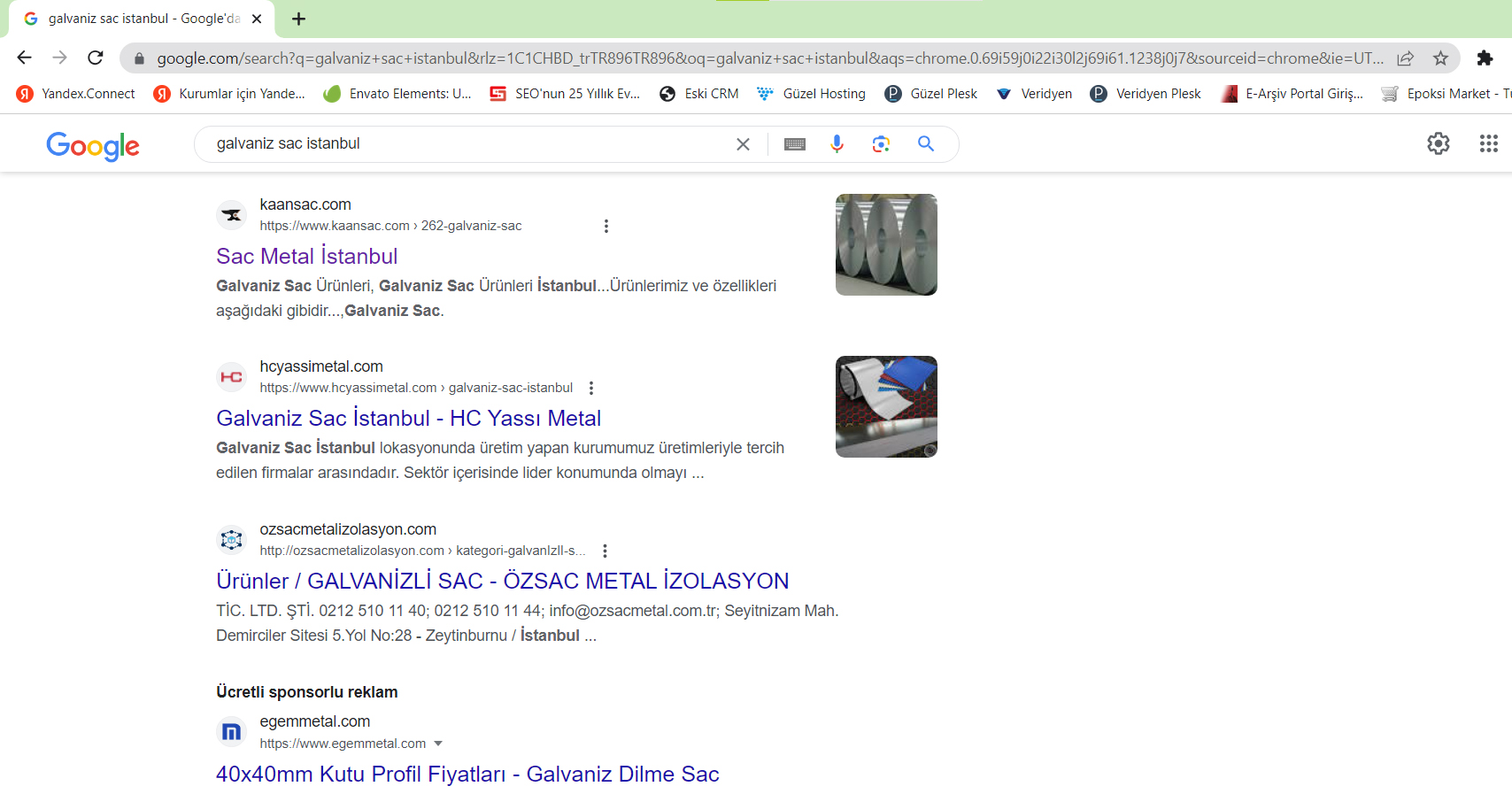Open the 40x40mm Kutu Profil Fiyatları ad link
This screenshot has width=1512, height=794.
click(467, 774)
